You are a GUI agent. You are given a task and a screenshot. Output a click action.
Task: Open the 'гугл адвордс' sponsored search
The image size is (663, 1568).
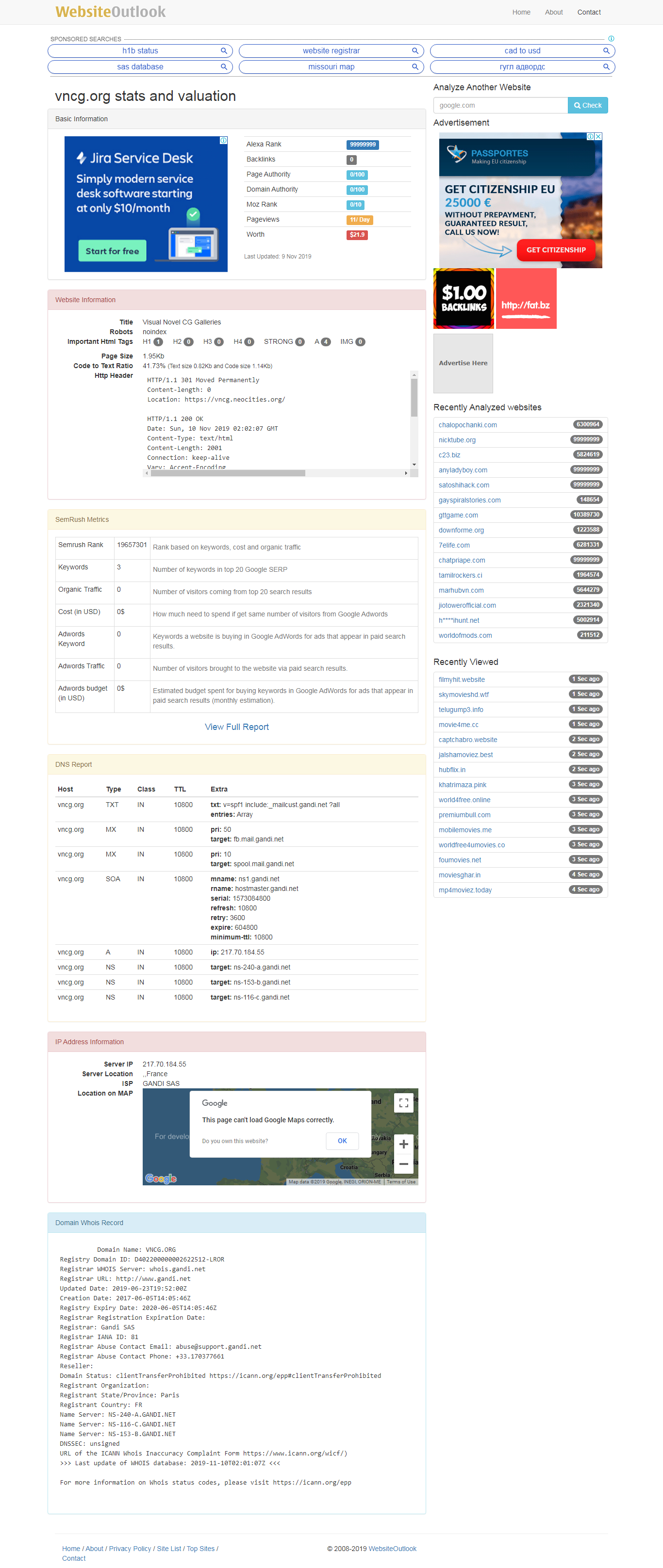pyautogui.click(x=522, y=67)
